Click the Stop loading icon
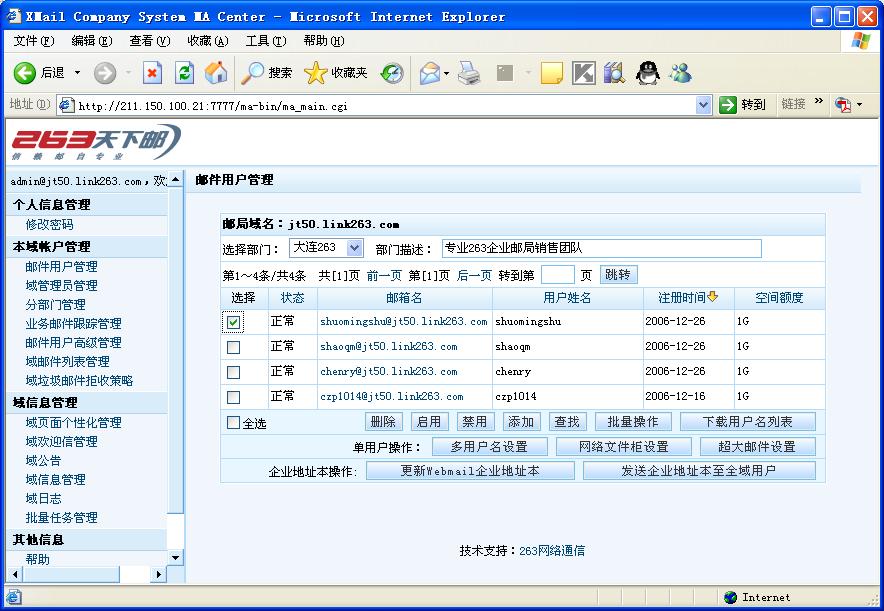The height and width of the screenshot is (611, 884). point(152,73)
